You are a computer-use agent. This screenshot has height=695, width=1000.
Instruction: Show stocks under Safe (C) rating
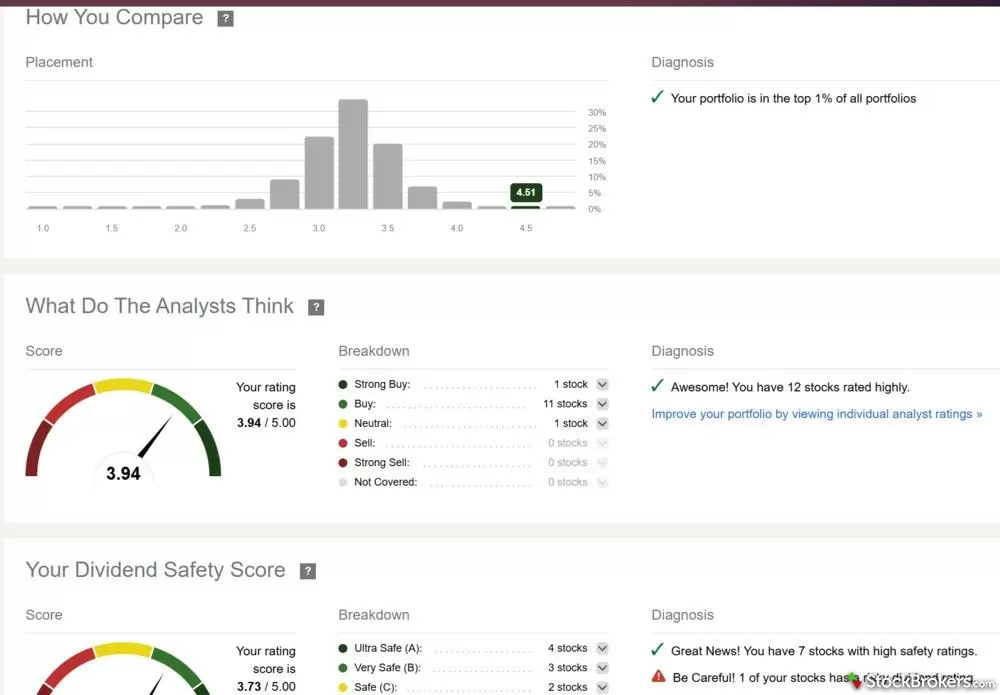602,687
